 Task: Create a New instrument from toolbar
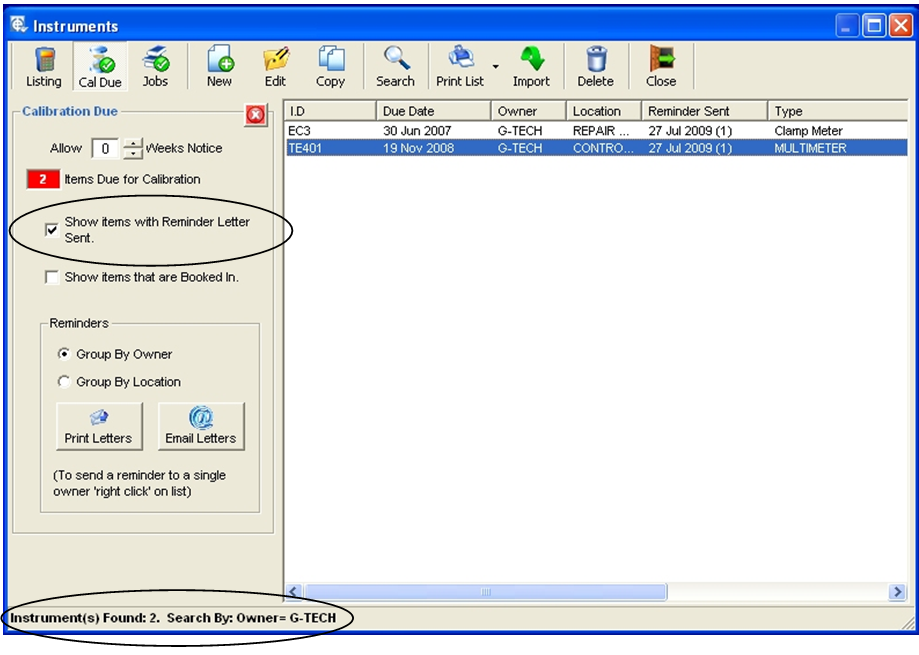click(219, 67)
